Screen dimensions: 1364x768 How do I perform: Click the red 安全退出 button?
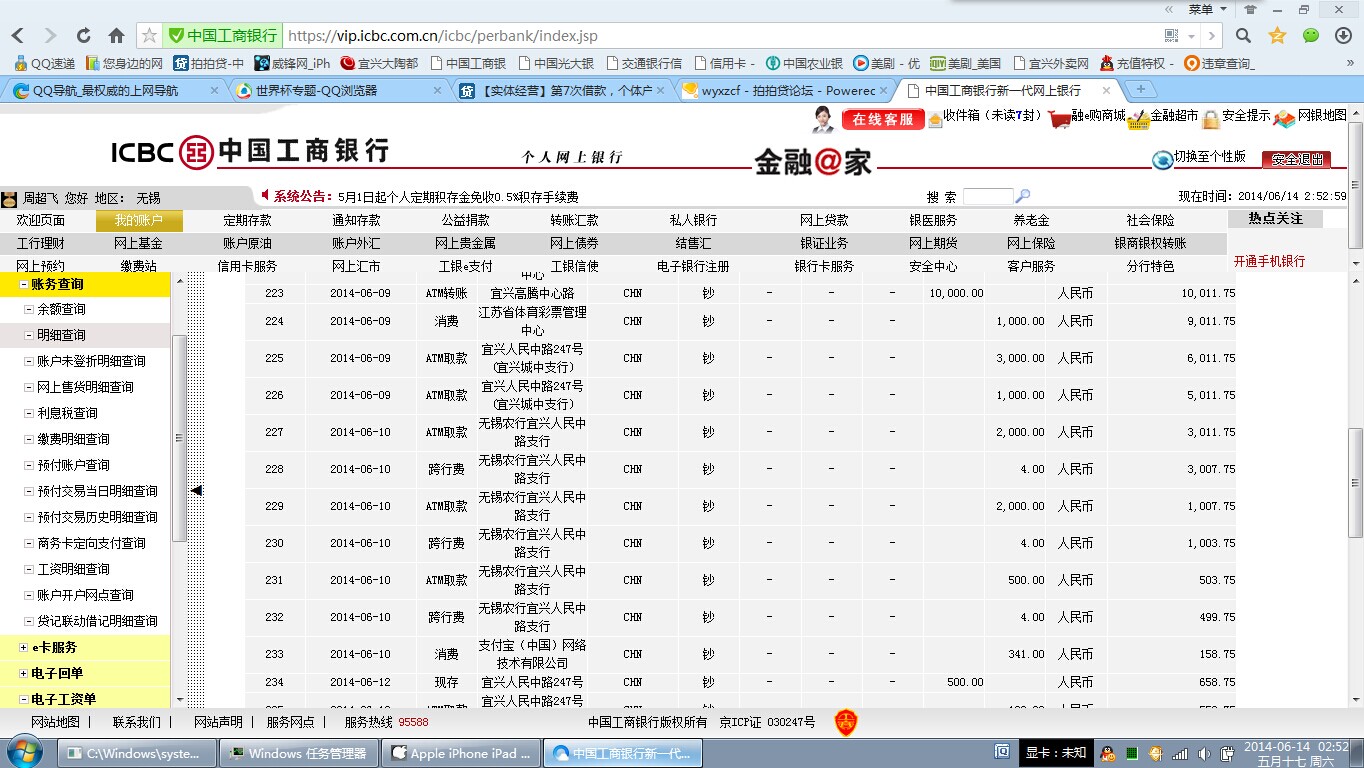tap(1296, 159)
